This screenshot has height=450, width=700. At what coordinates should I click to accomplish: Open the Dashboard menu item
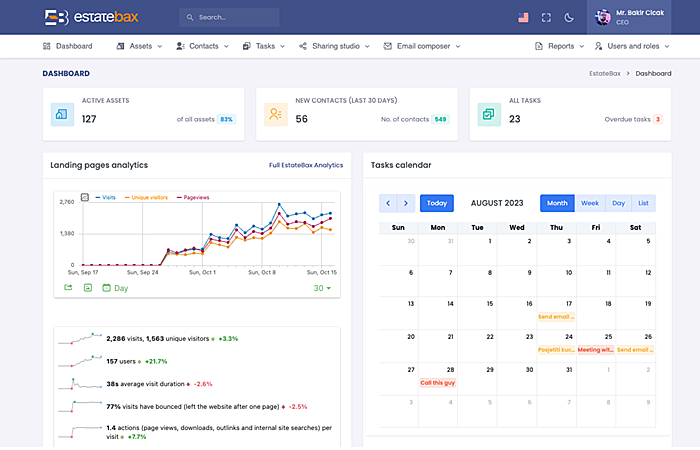click(x=67, y=46)
